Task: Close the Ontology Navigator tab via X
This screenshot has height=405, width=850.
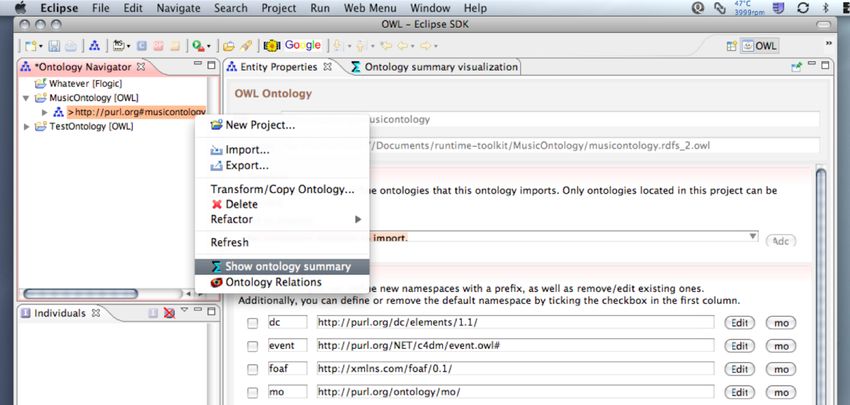Action: pyautogui.click(x=140, y=67)
